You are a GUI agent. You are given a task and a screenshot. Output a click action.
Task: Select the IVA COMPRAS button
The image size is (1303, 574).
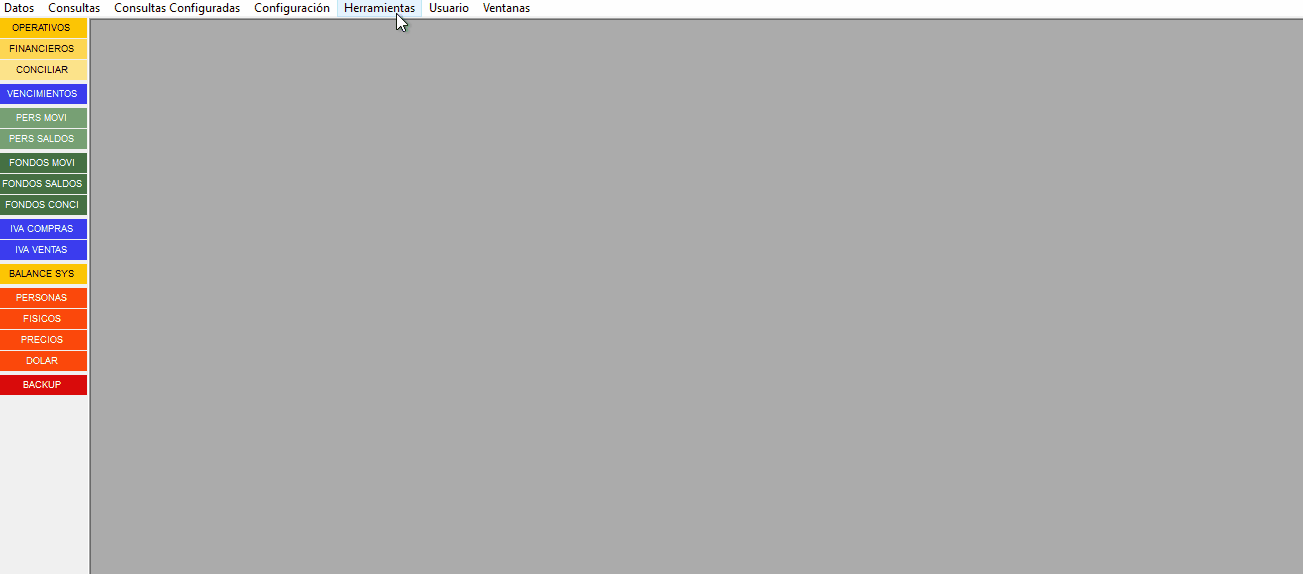pyautogui.click(x=43, y=229)
